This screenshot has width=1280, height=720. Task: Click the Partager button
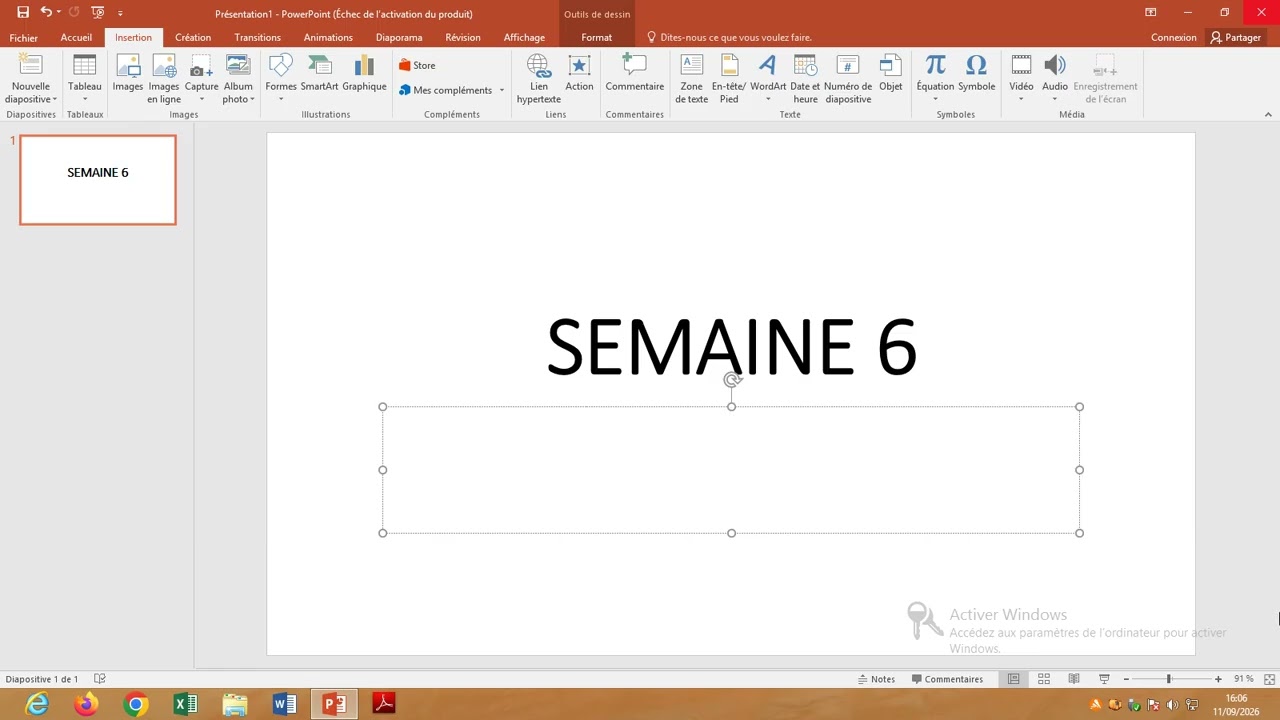click(1236, 38)
